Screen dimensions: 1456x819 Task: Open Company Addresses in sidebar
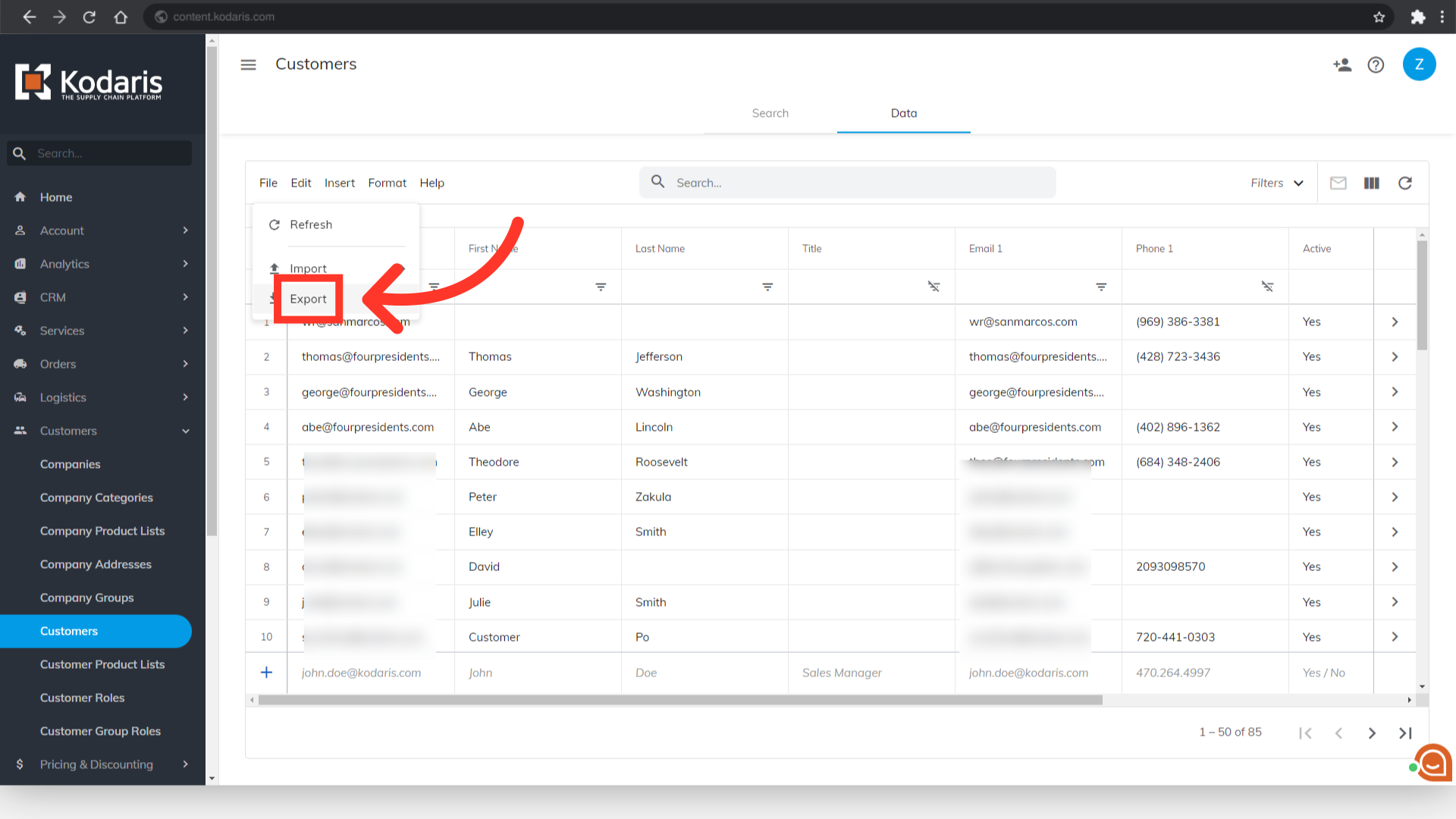(96, 564)
